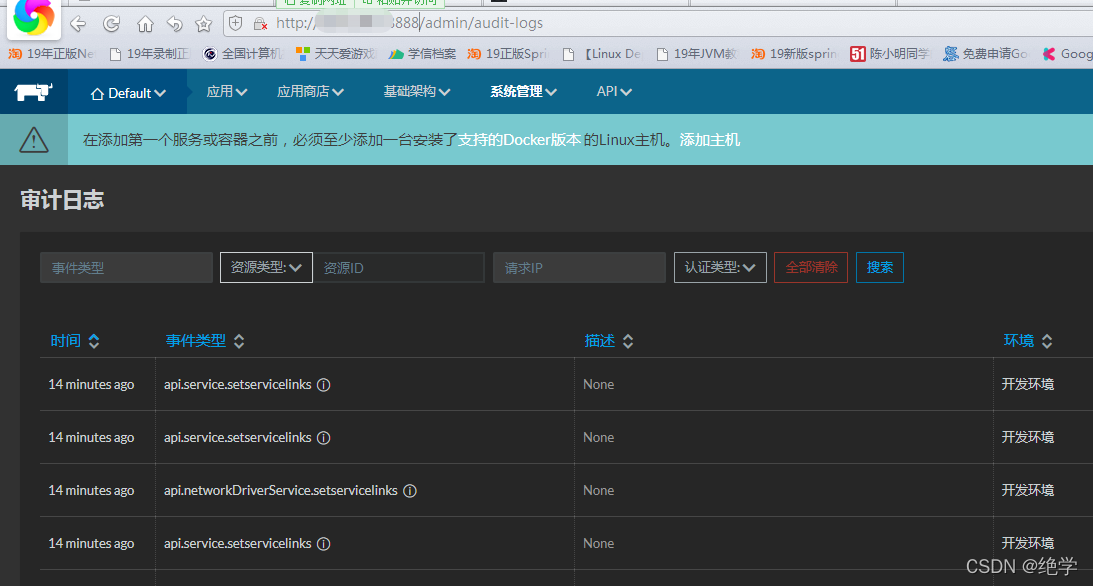Click the browser home icon
The image size is (1093, 586).
pyautogui.click(x=144, y=23)
